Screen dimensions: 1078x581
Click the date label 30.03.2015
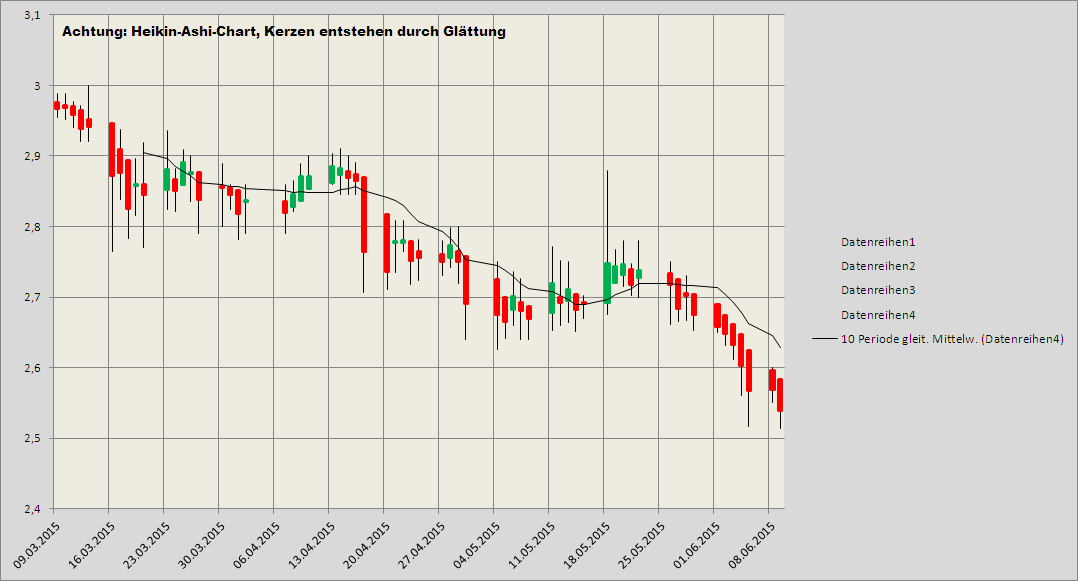pyautogui.click(x=202, y=545)
